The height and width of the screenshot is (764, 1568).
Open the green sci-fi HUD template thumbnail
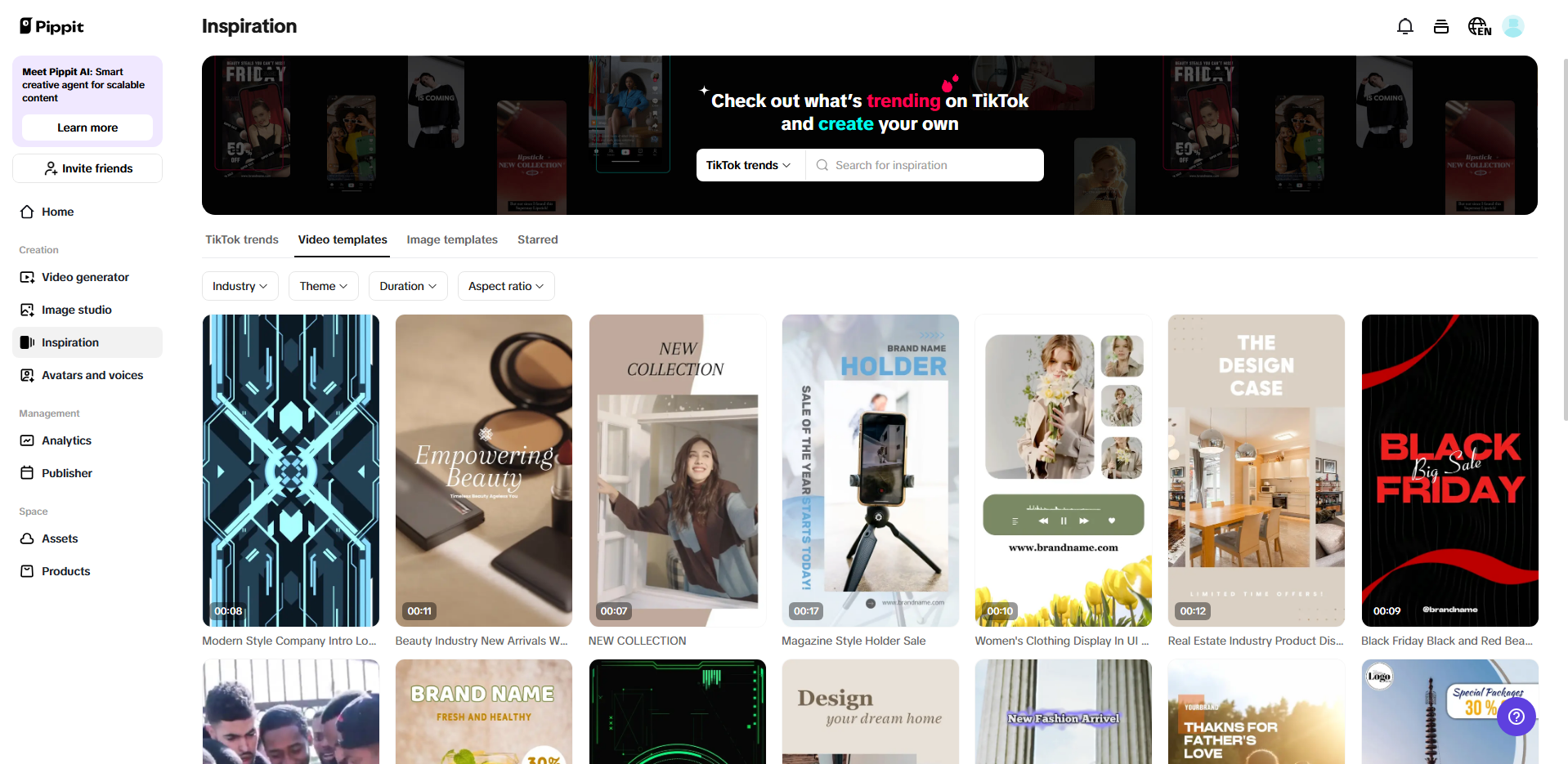[677, 712]
